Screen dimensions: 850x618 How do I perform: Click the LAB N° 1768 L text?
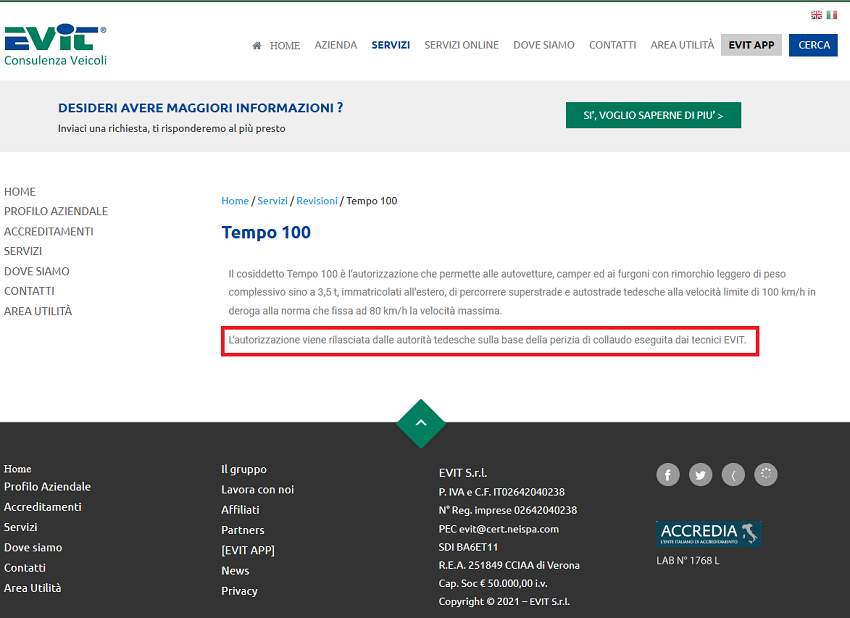tap(688, 561)
